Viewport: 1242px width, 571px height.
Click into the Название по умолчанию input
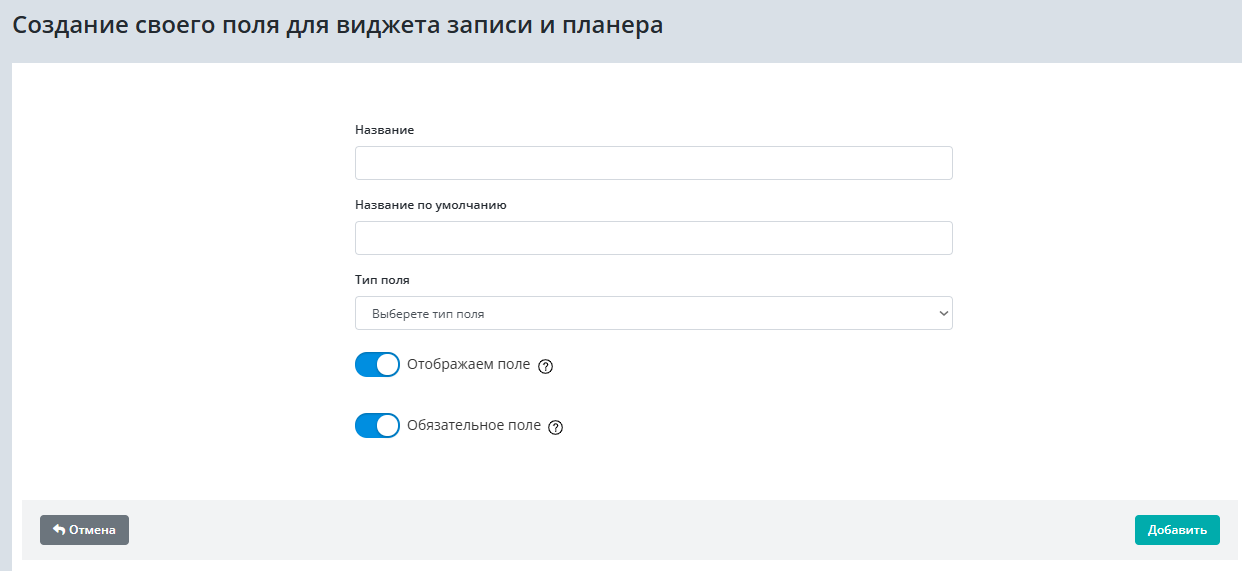[x=653, y=238]
